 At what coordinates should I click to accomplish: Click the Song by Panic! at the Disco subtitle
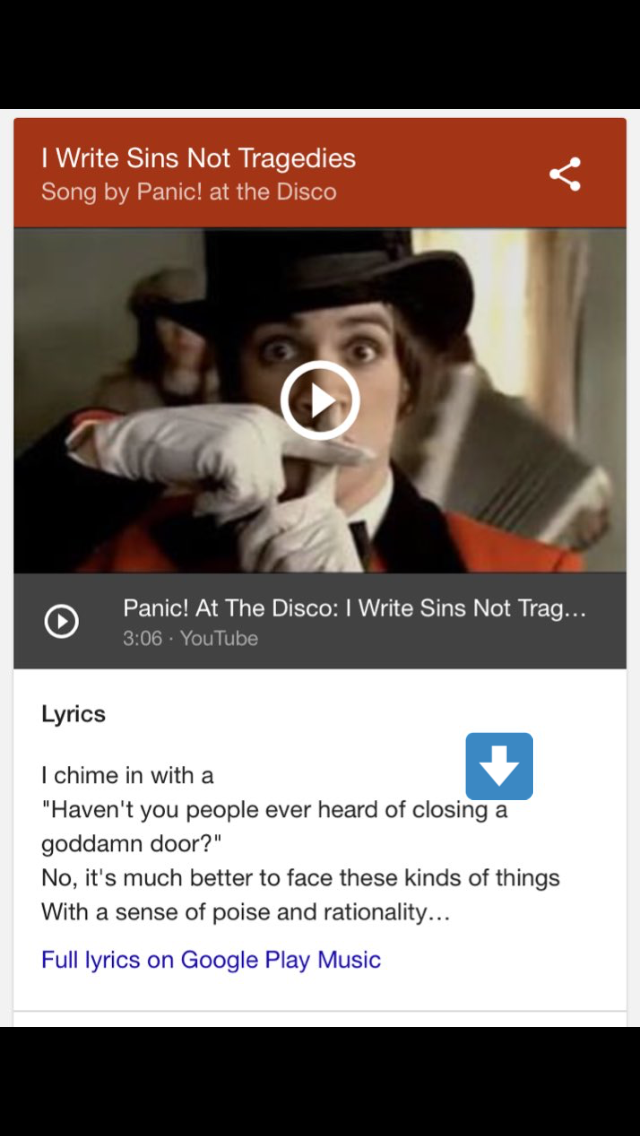click(188, 192)
